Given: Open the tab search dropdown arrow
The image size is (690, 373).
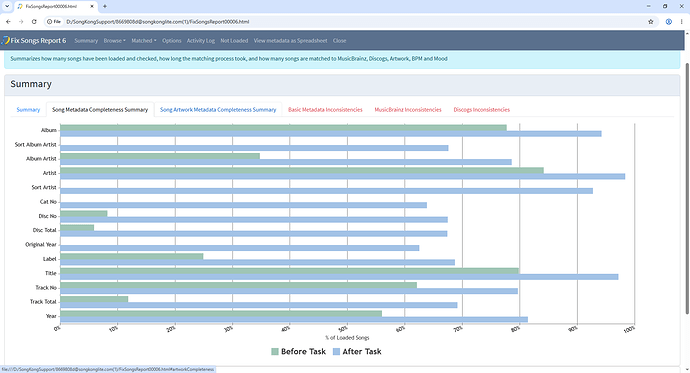Looking at the screenshot, I should pos(7,6).
